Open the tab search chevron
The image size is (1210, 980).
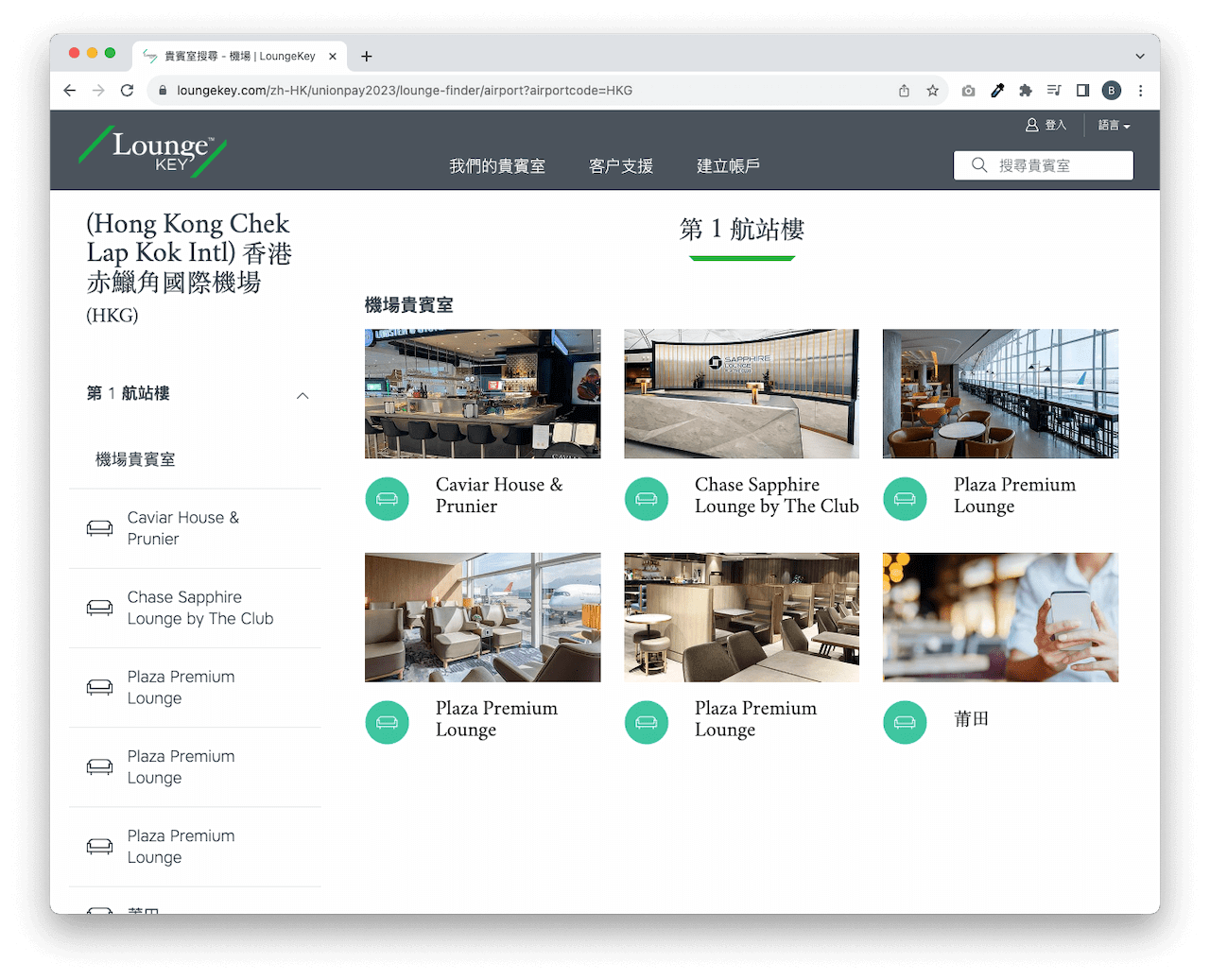[x=1140, y=57]
